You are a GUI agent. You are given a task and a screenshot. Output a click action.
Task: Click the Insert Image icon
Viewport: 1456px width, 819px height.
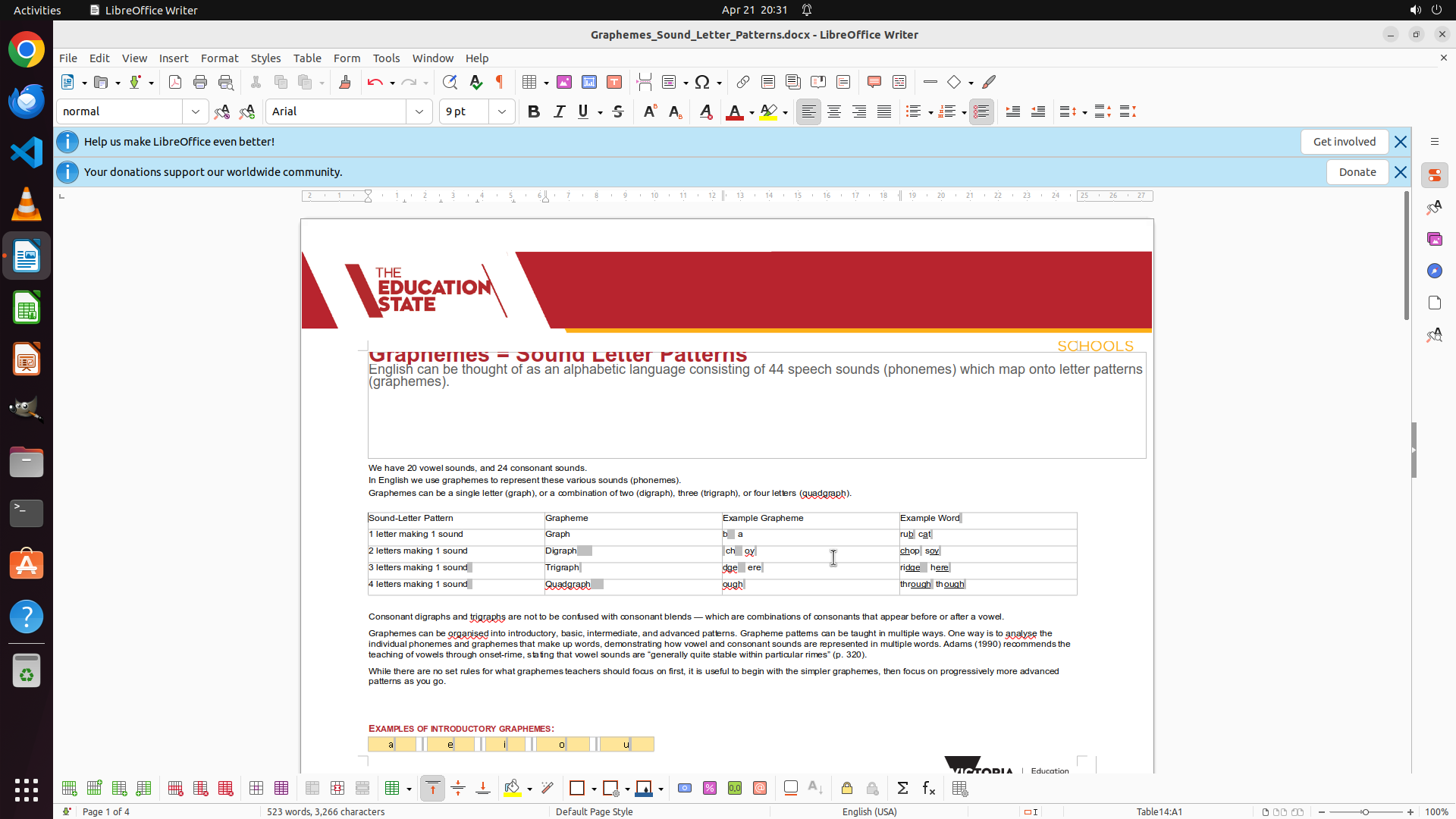(564, 82)
